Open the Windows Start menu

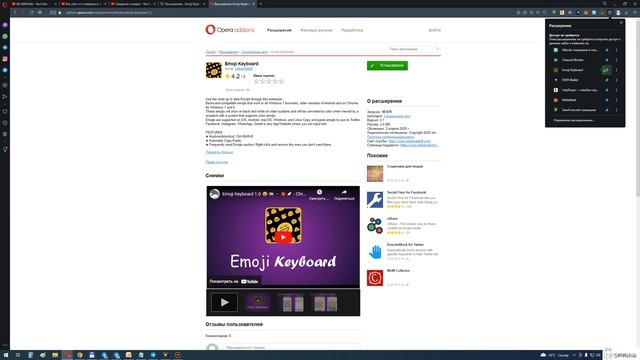[6, 355]
